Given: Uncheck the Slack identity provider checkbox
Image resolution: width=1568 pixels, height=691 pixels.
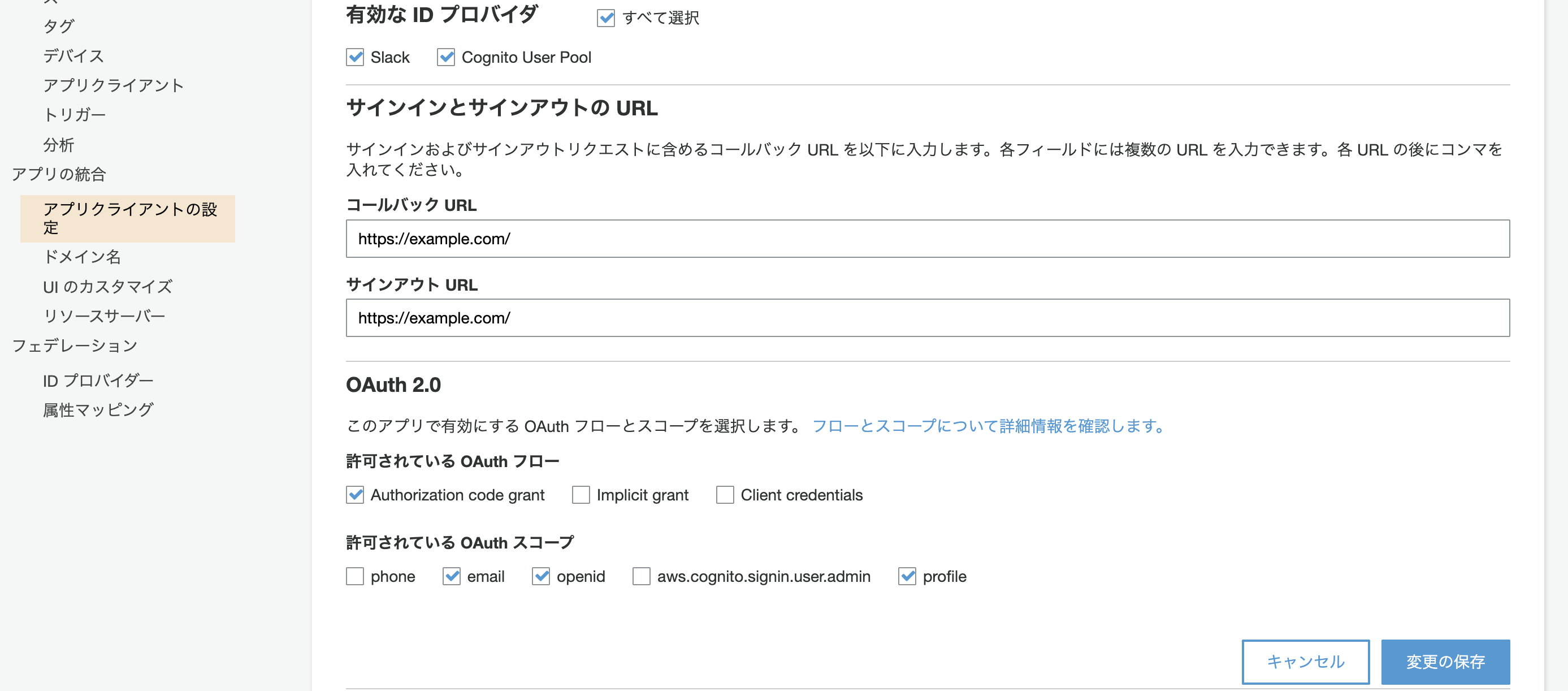Looking at the screenshot, I should click(x=355, y=57).
